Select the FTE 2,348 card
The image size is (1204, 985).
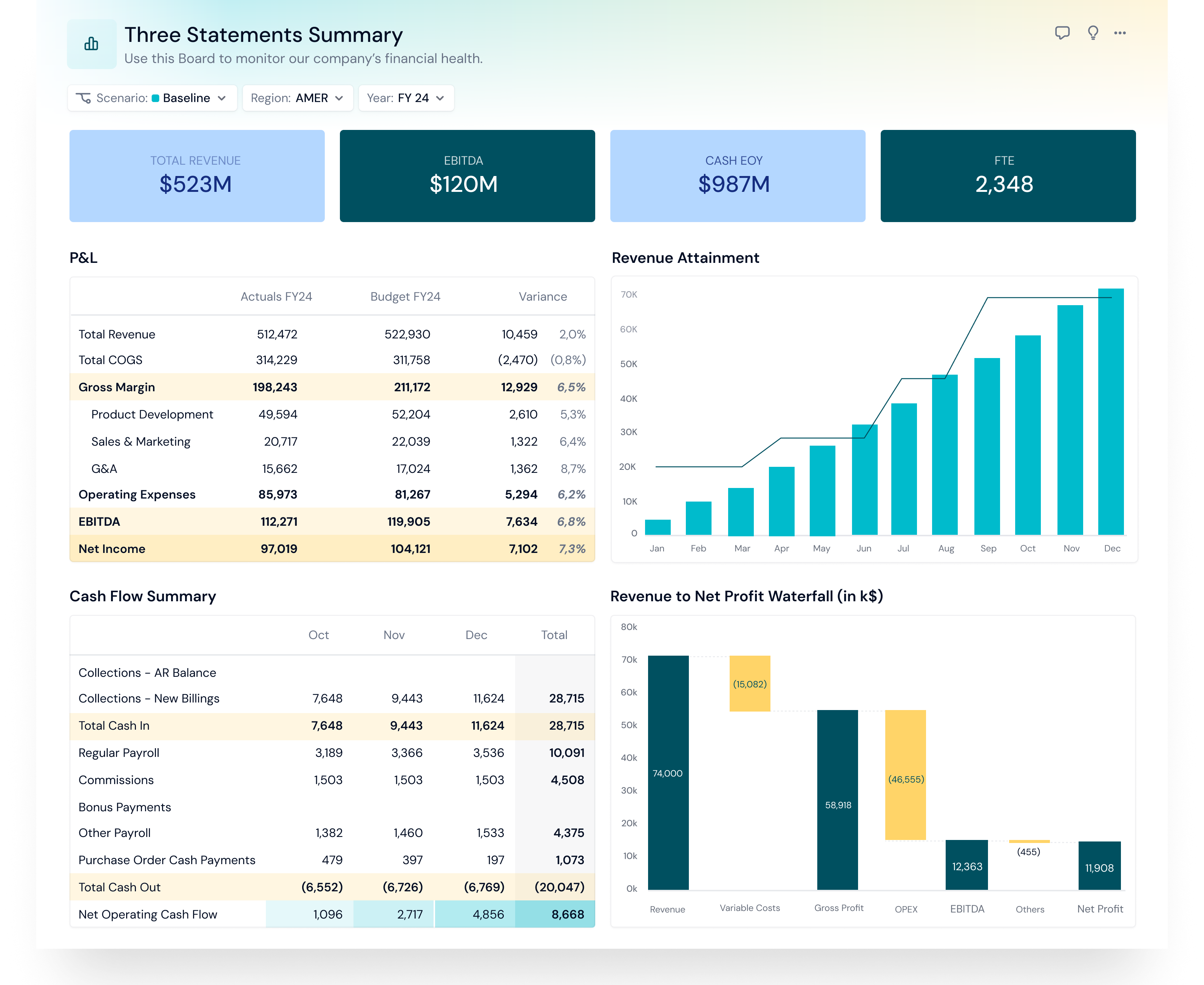tap(1008, 176)
